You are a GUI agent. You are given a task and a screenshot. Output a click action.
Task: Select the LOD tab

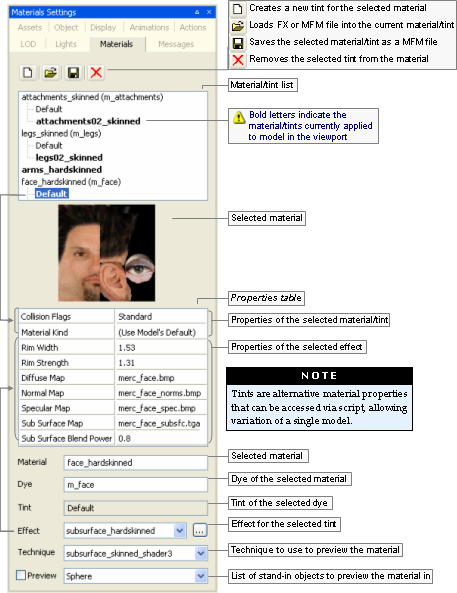click(28, 44)
